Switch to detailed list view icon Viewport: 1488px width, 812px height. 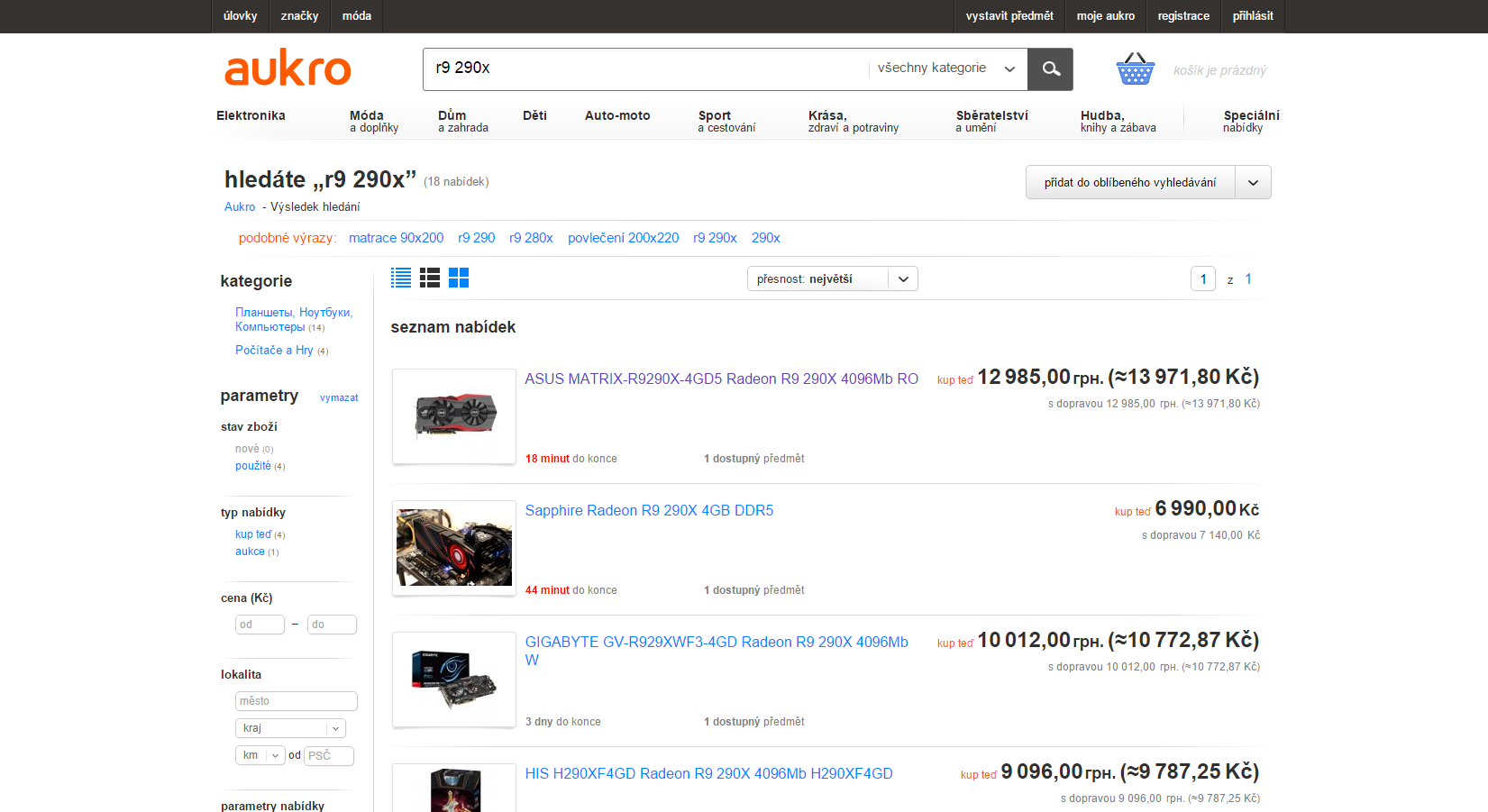click(430, 278)
